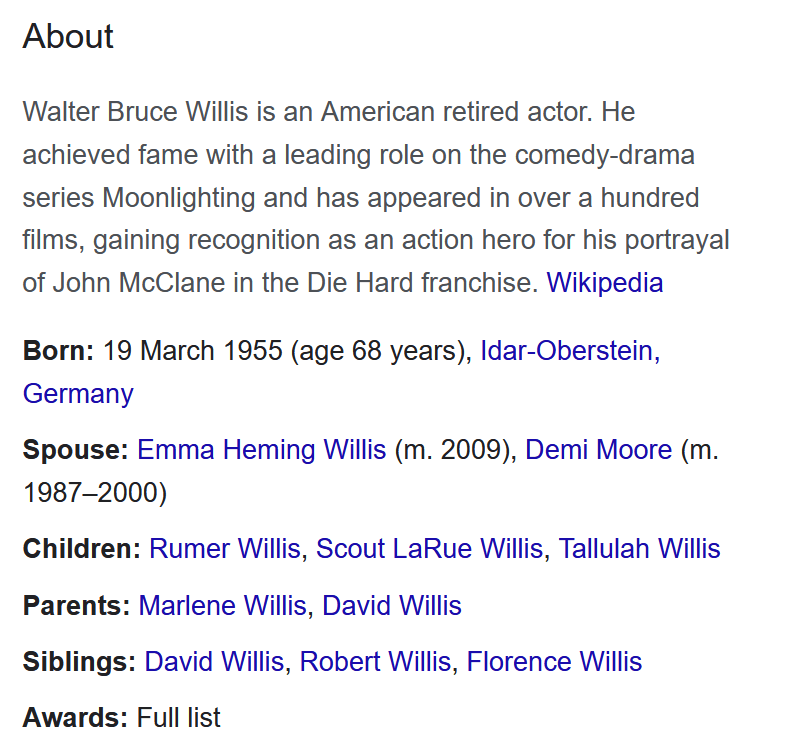Open the Wikipedia source link
The image size is (807, 744).
pos(604,283)
